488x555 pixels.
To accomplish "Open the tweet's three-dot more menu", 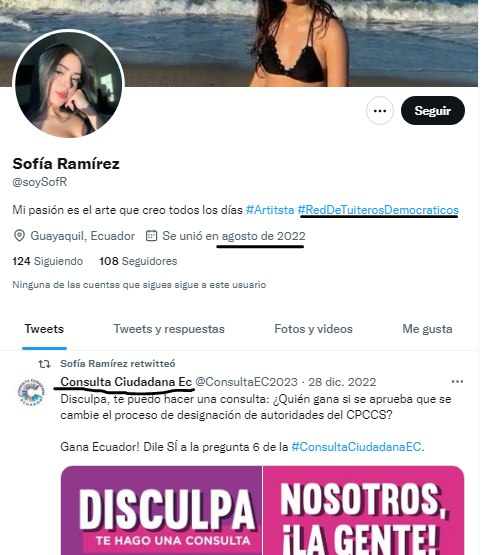I will click(x=457, y=382).
